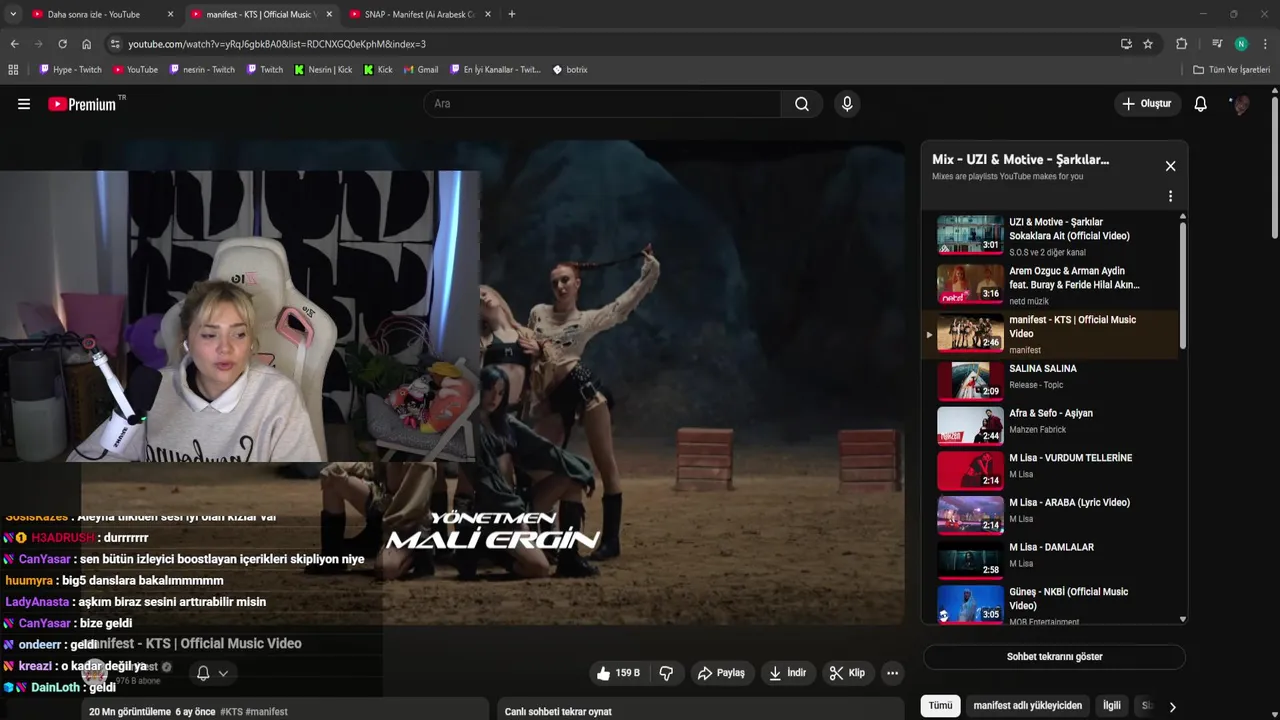Viewport: 1280px width, 720px height.
Task: Close the Daha sonra izle tab
Action: click(x=170, y=14)
